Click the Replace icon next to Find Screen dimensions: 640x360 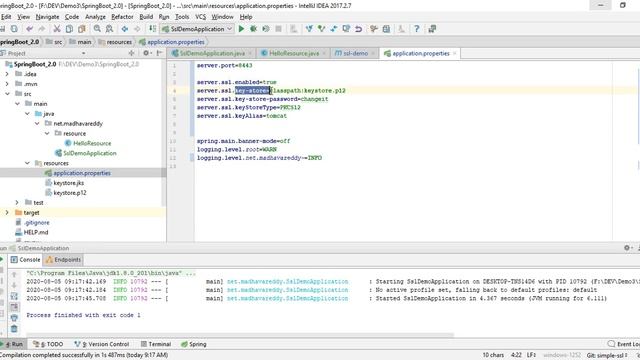pyautogui.click(x=109, y=29)
